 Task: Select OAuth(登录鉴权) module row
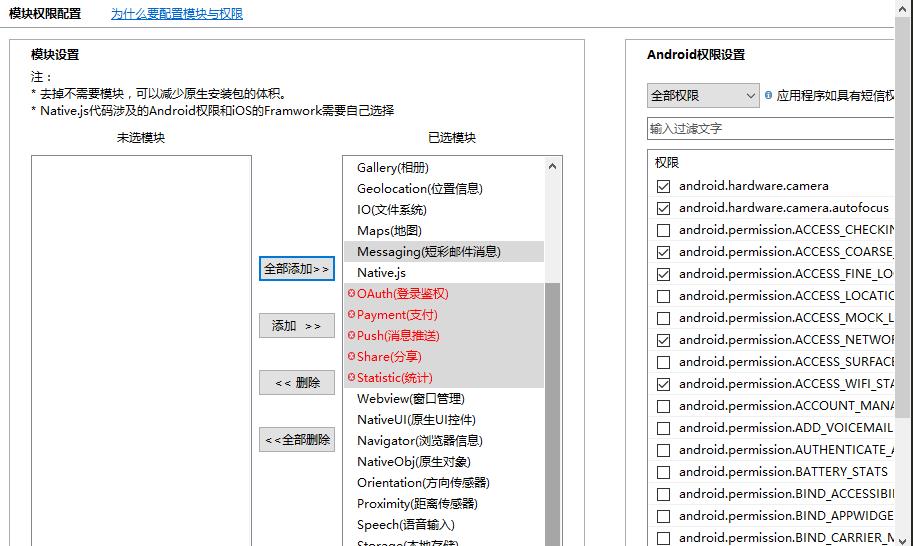click(444, 293)
